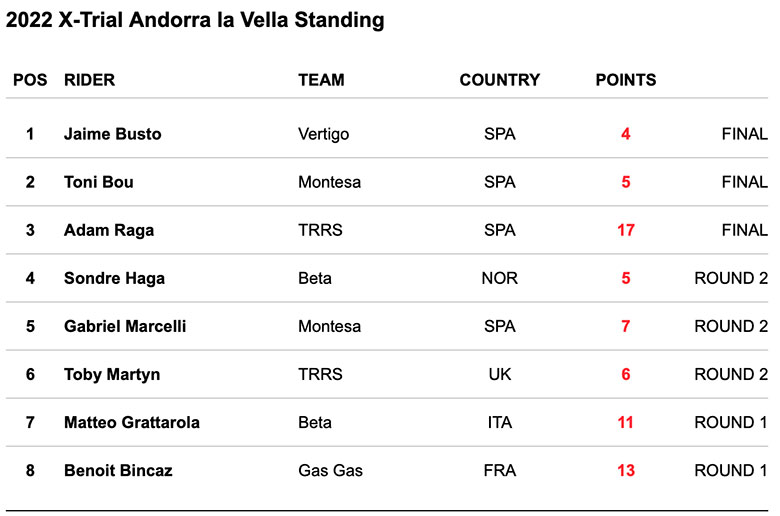Click the Vertigo team cell

pyautogui.click(x=323, y=134)
